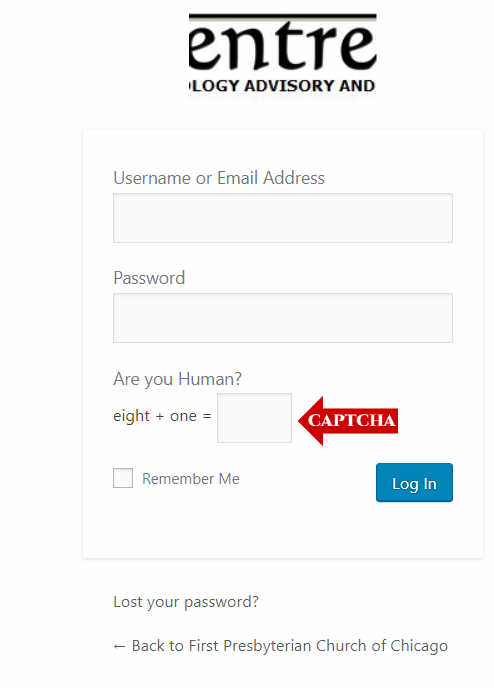
Task: Click the Password label
Action: point(149,278)
